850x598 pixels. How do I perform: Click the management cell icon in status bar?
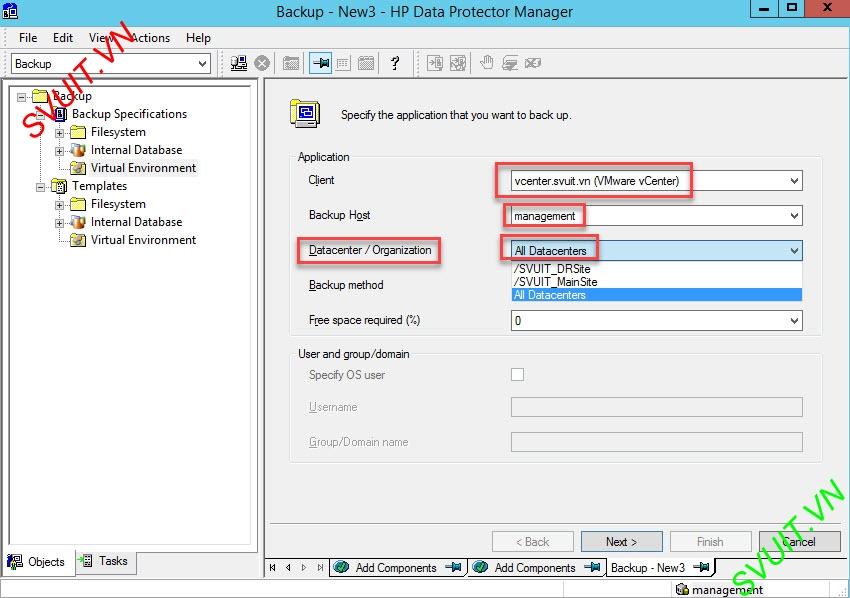[682, 589]
